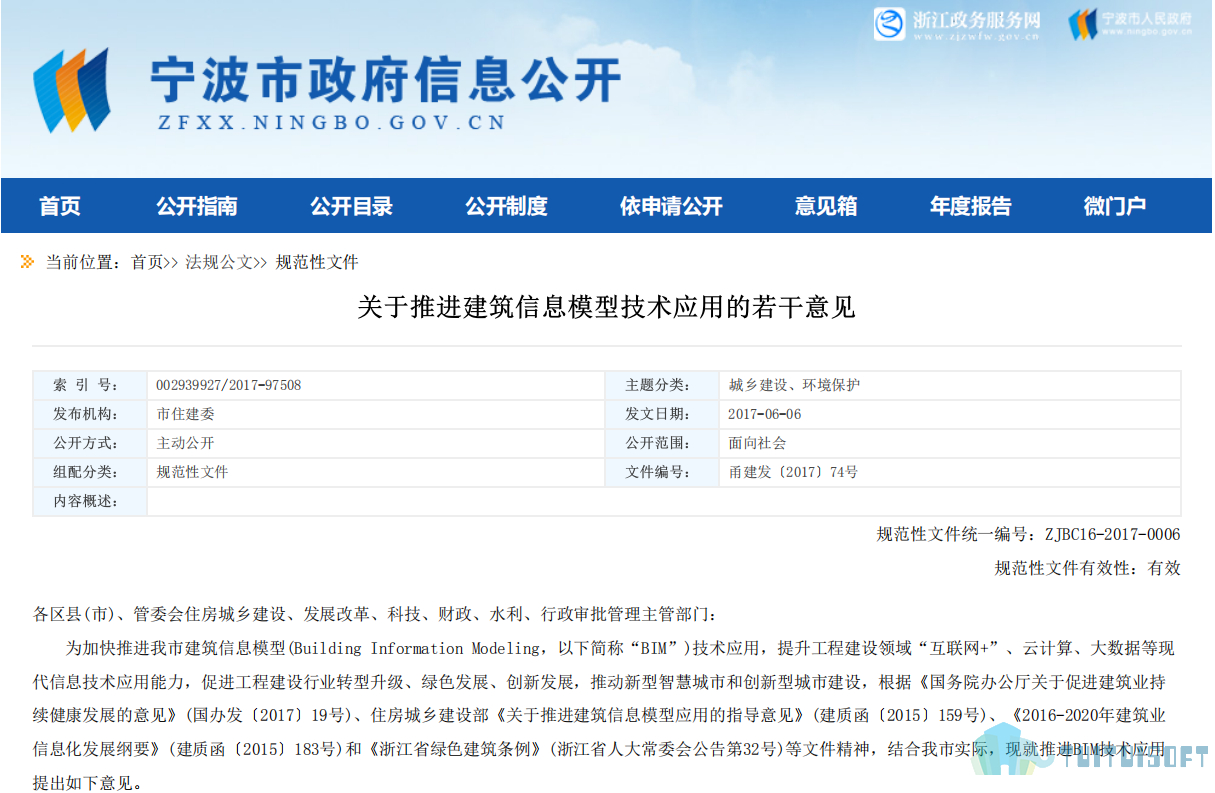The image size is (1215, 793).
Task: Click the 主动公开 disclosure method value
Action: [x=185, y=443]
